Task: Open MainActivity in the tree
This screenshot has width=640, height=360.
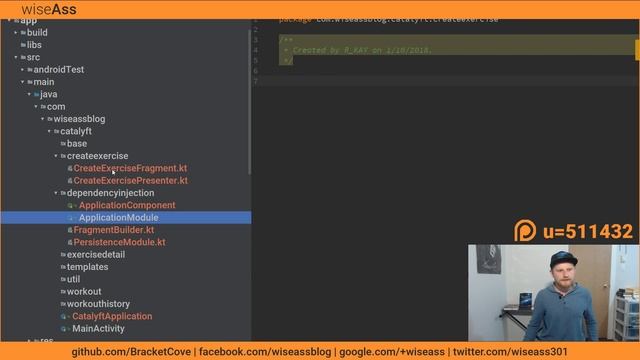Action: tap(98, 329)
